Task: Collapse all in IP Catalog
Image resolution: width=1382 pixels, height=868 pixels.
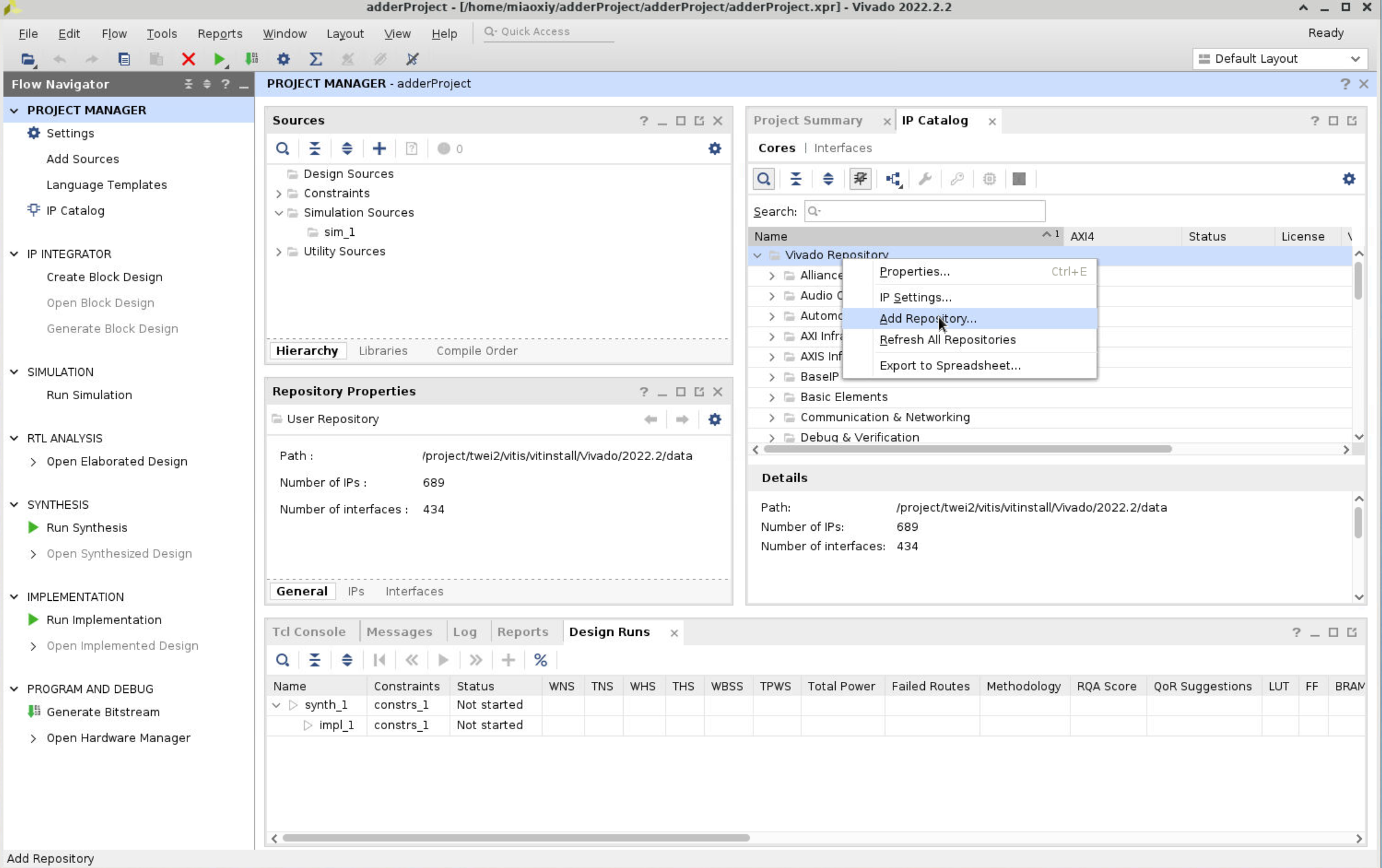Action: (x=796, y=179)
